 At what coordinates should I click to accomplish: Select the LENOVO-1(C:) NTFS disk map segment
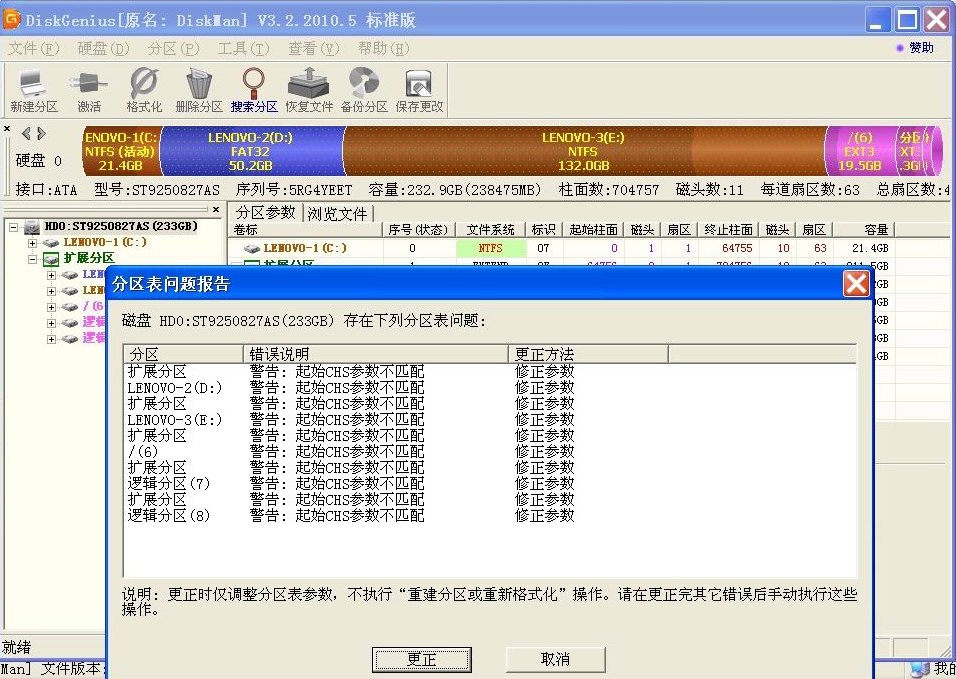[121, 151]
